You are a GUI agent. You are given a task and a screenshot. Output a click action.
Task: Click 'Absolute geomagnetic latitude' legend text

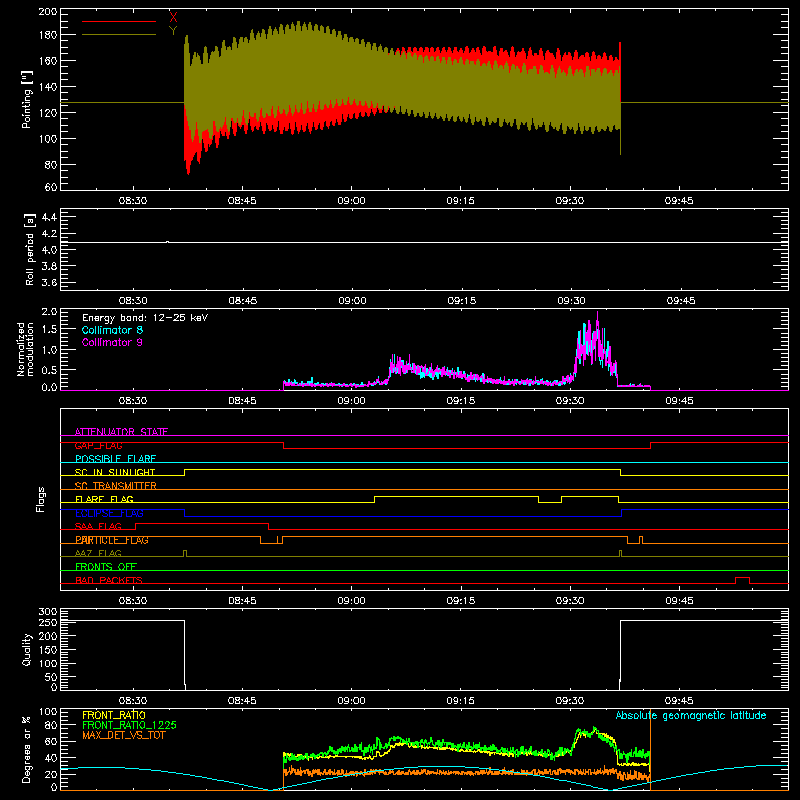(691, 715)
